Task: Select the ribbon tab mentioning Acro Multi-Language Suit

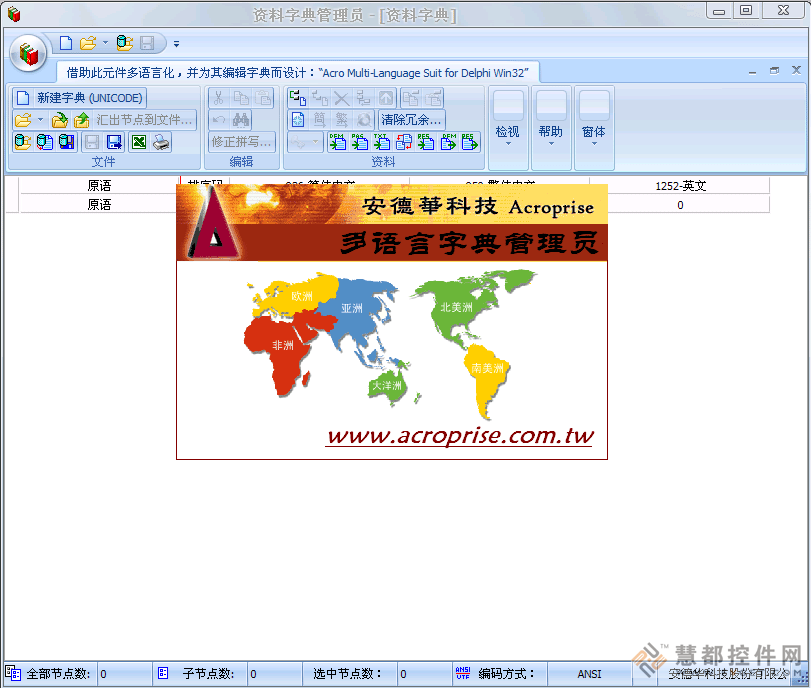Action: [297, 73]
